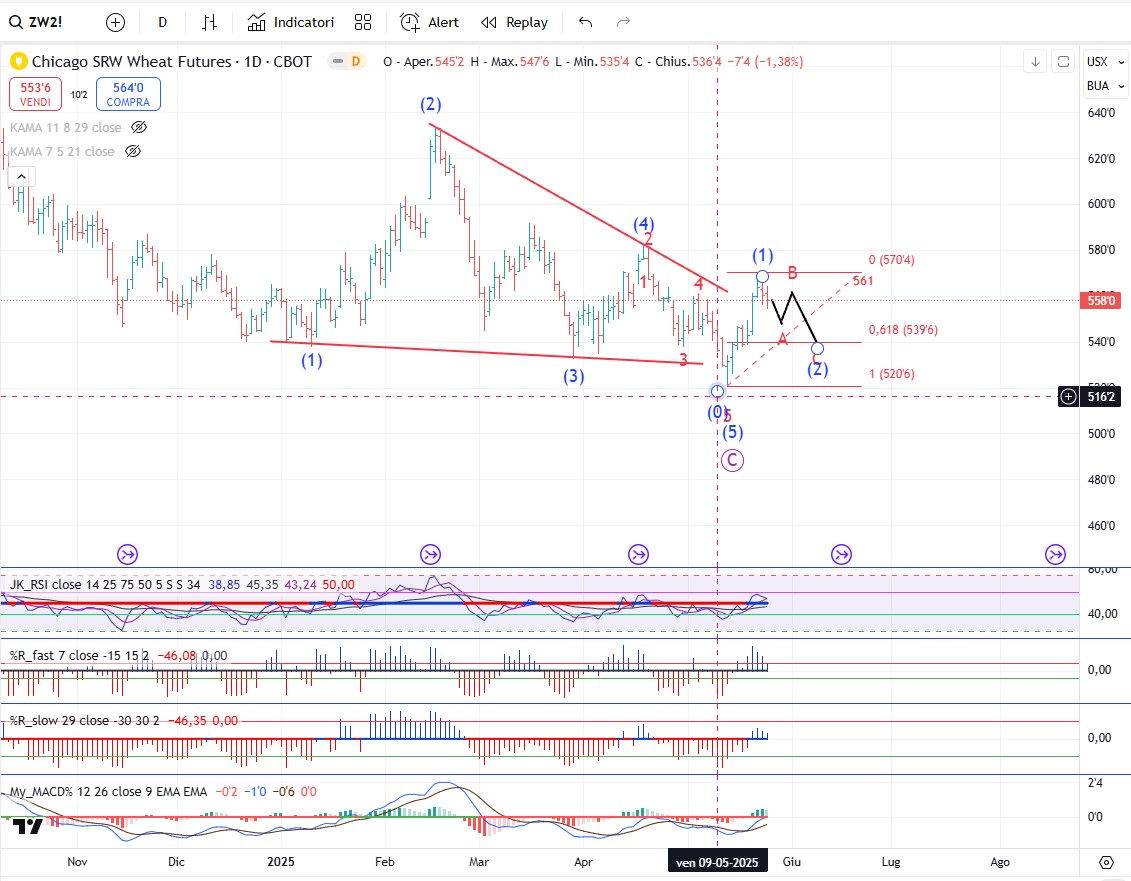The width and height of the screenshot is (1131, 881).
Task: Show hidden KAMA 7 5 21 indicator
Action: (133, 152)
